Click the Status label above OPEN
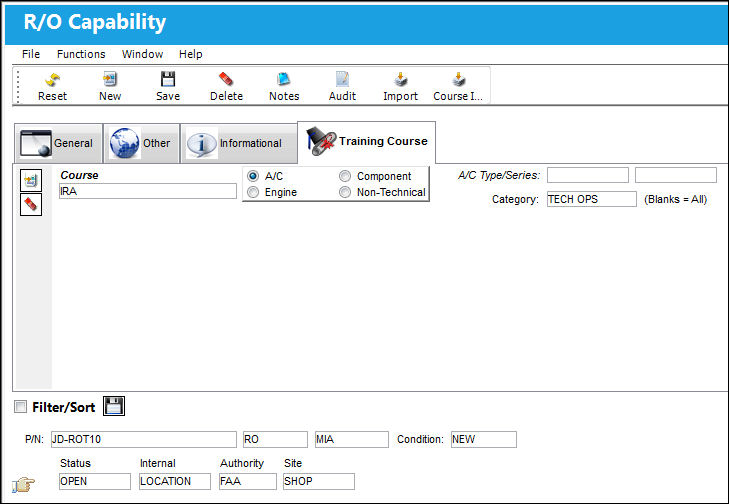Viewport: 729px width, 504px height. coord(75,463)
